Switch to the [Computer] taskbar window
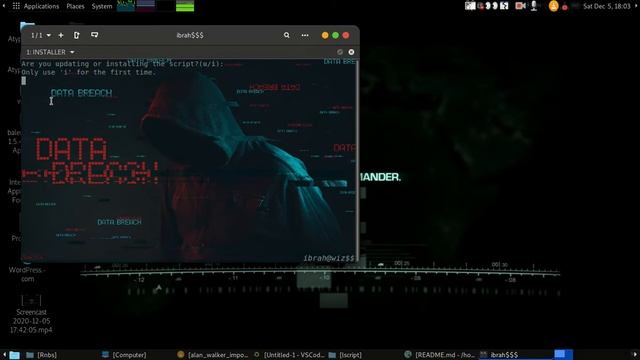The image size is (640, 360). tap(124, 355)
